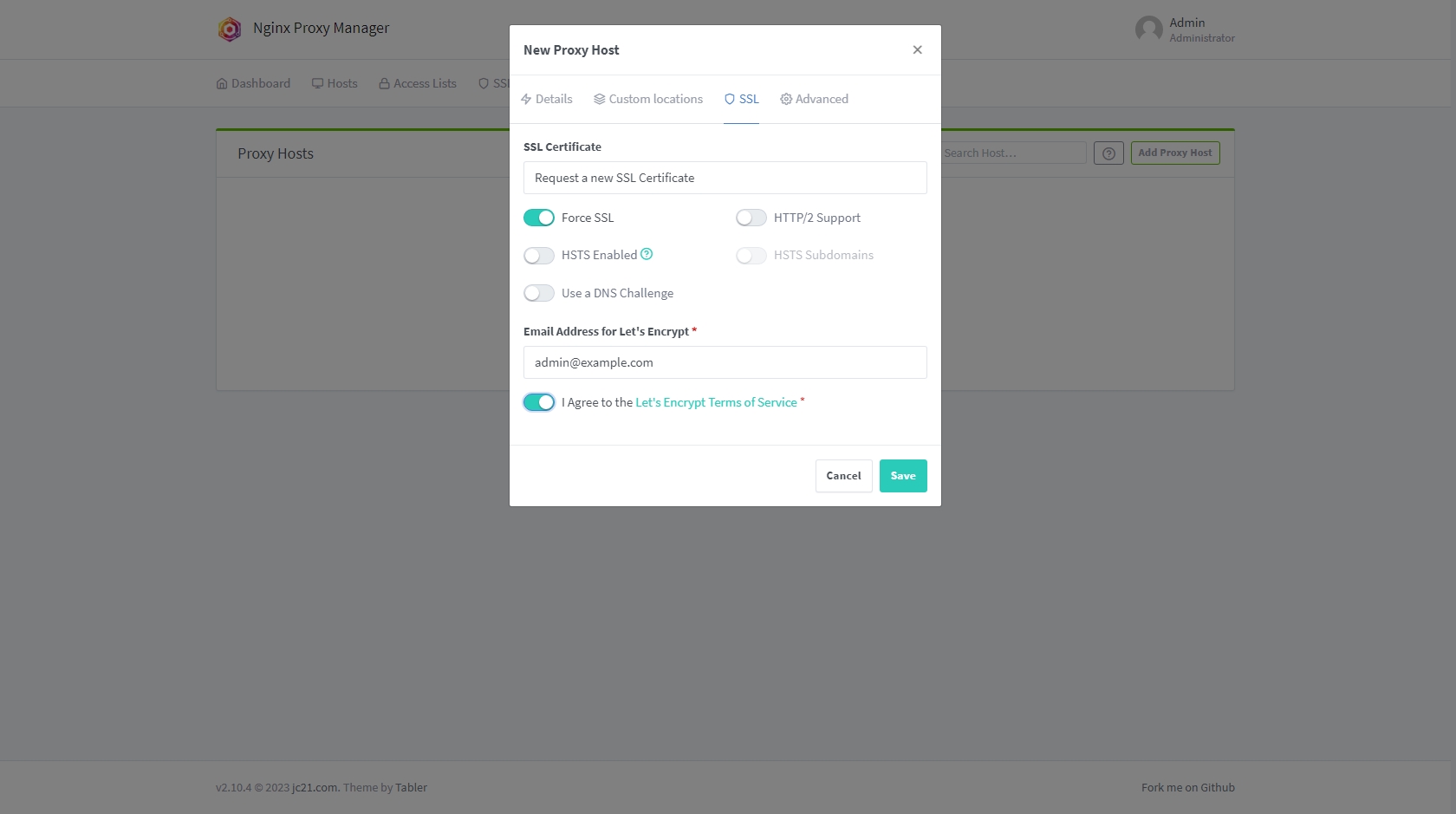Viewport: 1456px width, 814px height.
Task: Click the HSTS Enabled help question icon
Action: pyautogui.click(x=647, y=254)
